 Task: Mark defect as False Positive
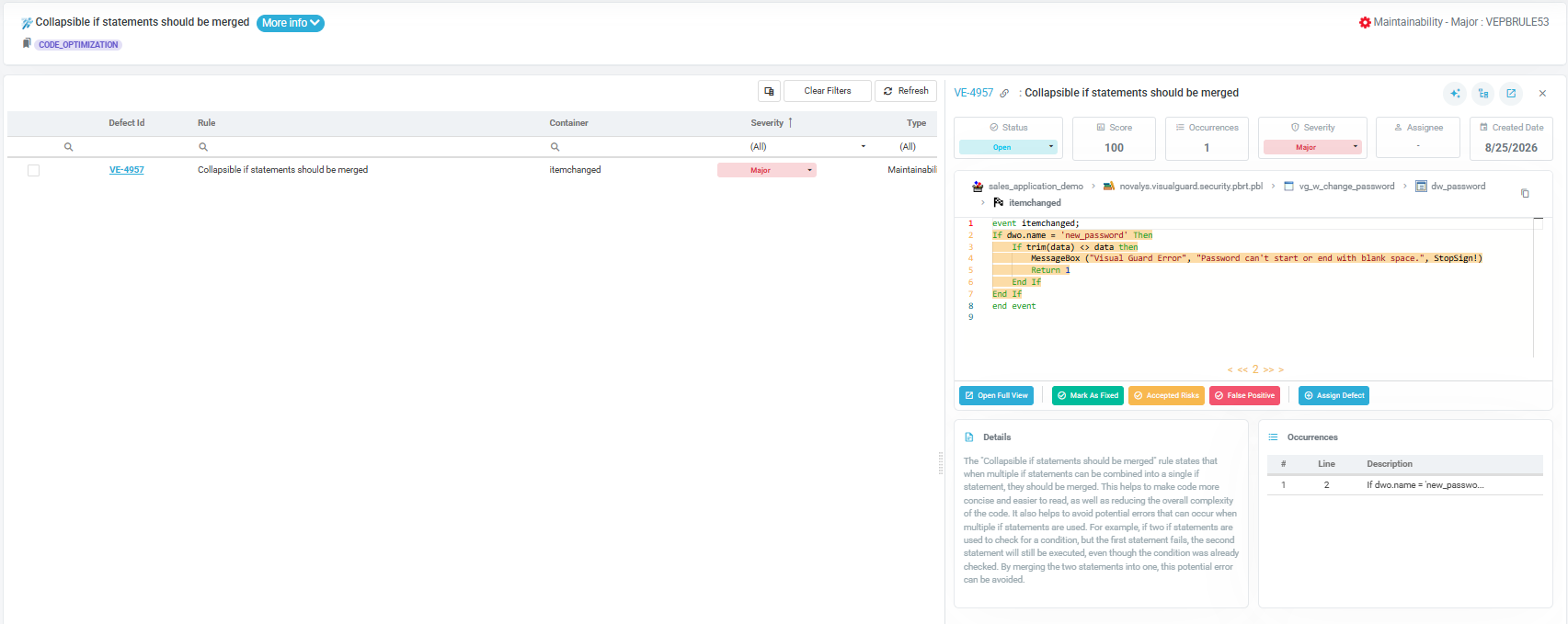click(x=1244, y=395)
